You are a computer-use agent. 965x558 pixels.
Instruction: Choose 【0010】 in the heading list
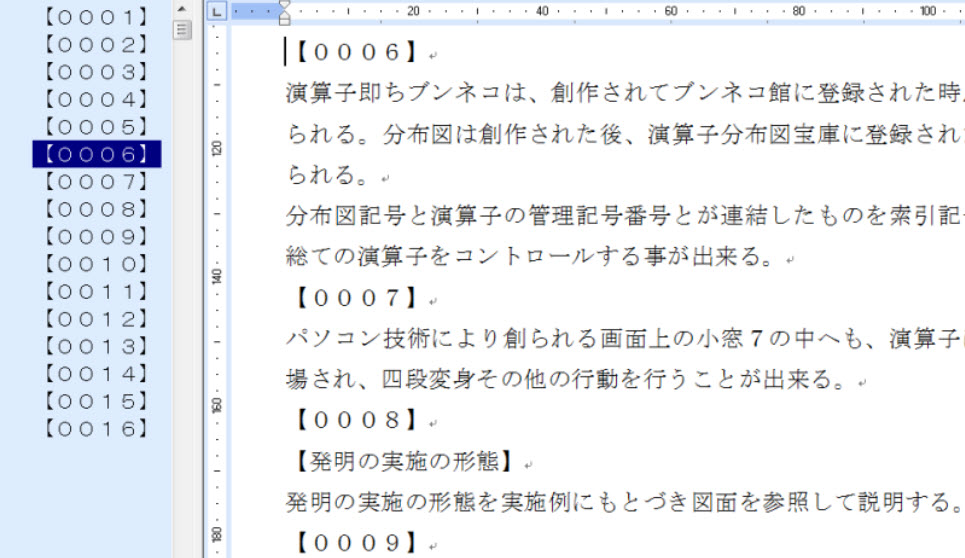[x=96, y=264]
